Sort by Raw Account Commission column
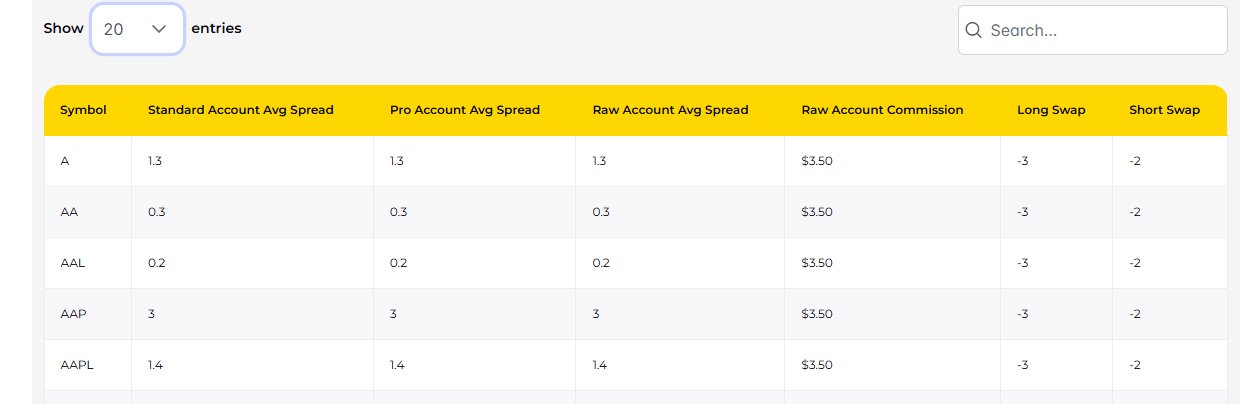The image size is (1260, 404). (882, 110)
